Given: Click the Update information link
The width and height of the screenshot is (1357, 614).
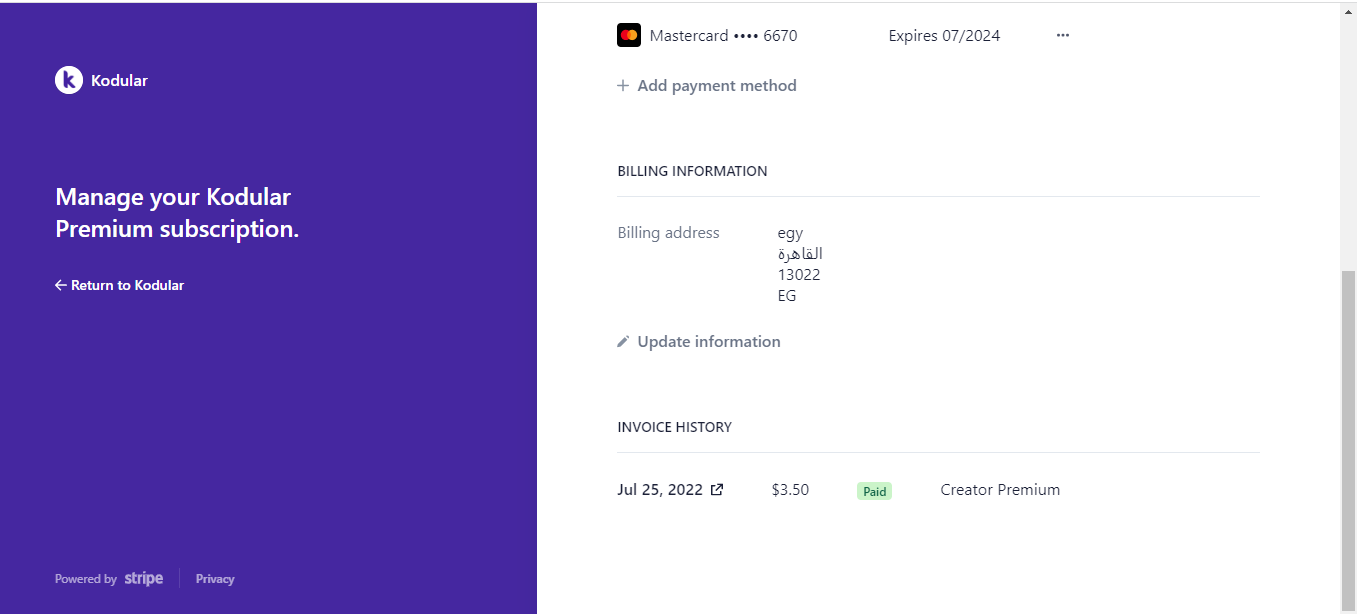Looking at the screenshot, I should pos(699,342).
